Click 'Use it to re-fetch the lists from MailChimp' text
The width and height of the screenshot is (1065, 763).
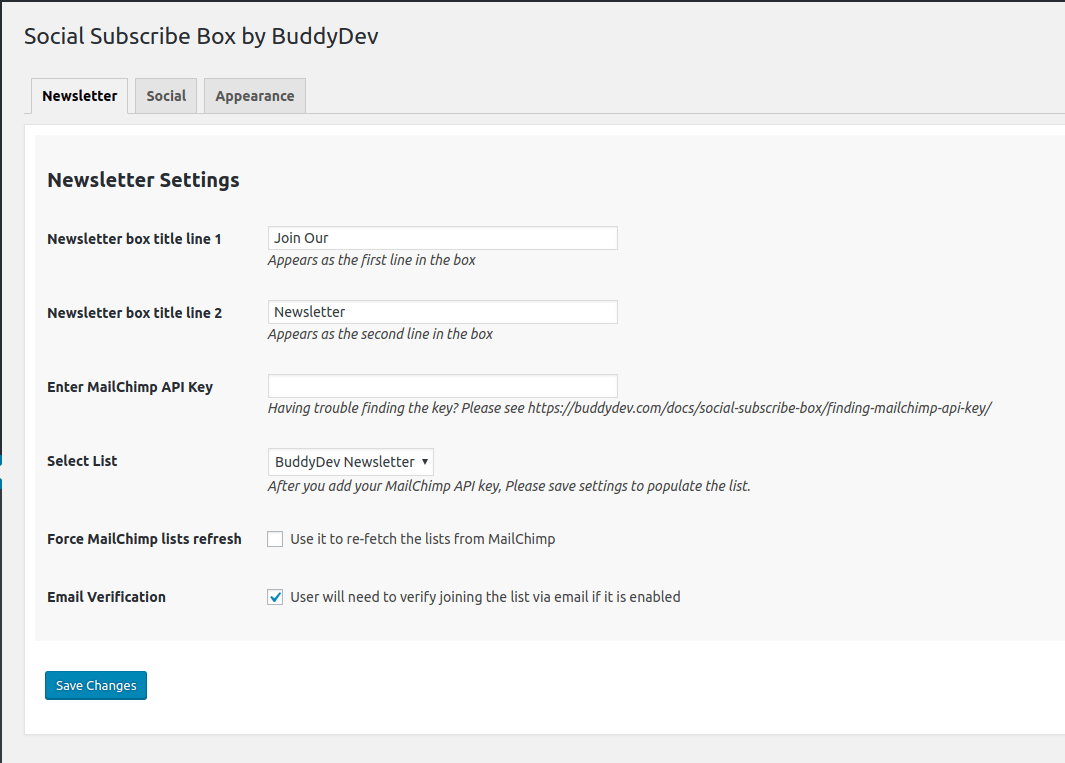click(x=422, y=539)
